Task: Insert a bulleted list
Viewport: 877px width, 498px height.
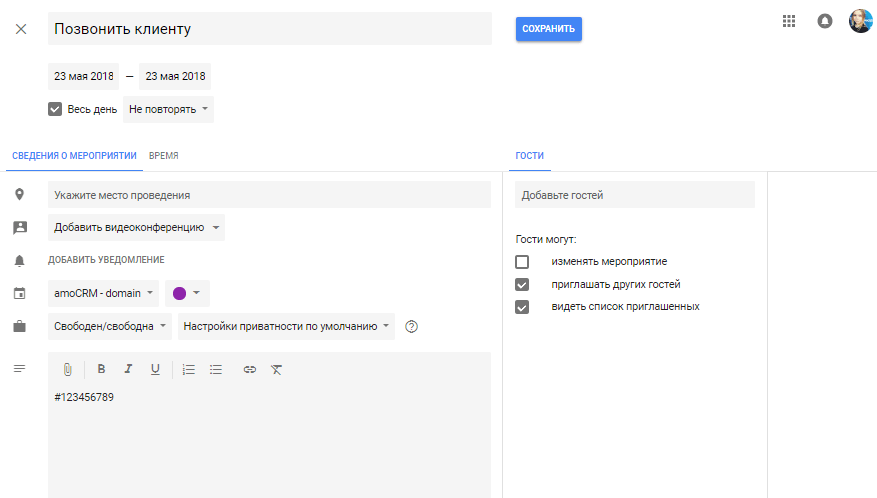Action: 216,369
